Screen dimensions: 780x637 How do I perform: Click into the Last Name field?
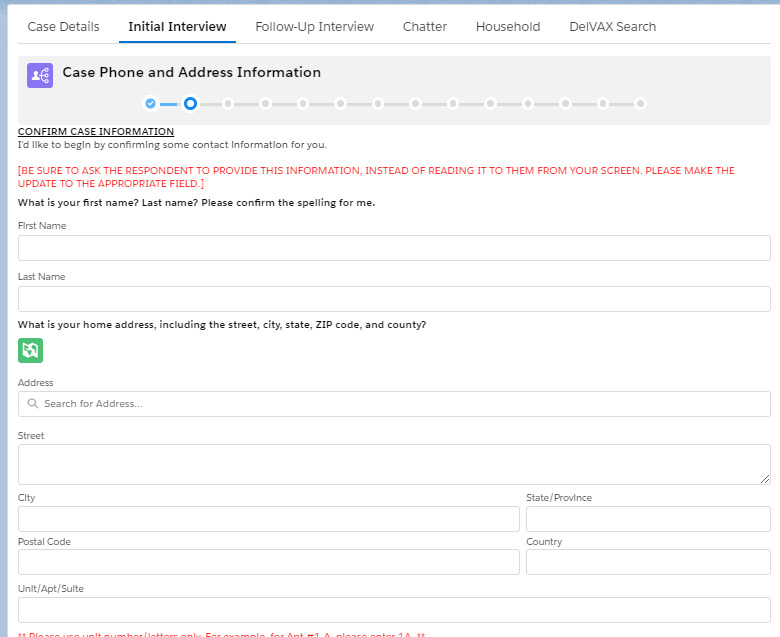pyautogui.click(x=394, y=299)
